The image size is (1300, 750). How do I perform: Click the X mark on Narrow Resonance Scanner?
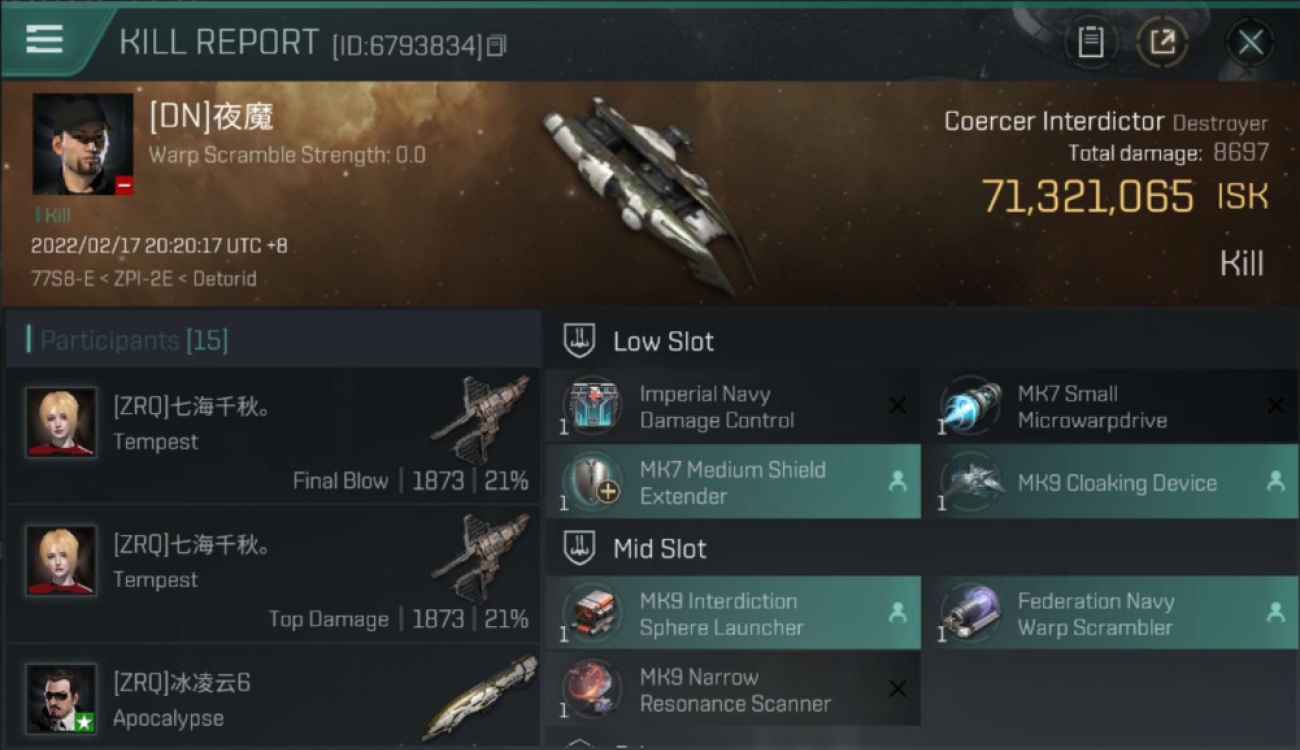point(897,689)
